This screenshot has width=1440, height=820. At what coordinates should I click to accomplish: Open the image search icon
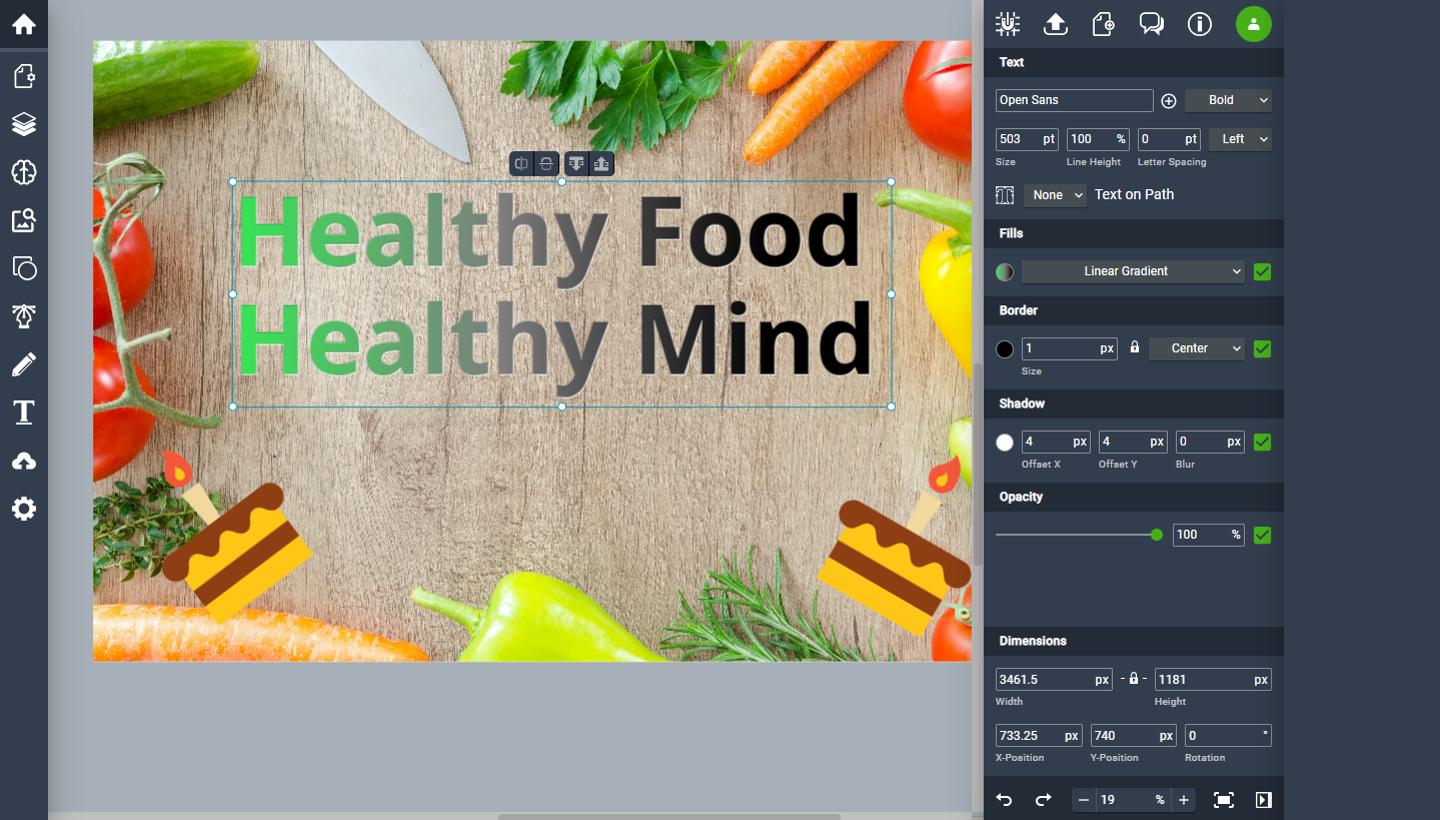[24, 220]
